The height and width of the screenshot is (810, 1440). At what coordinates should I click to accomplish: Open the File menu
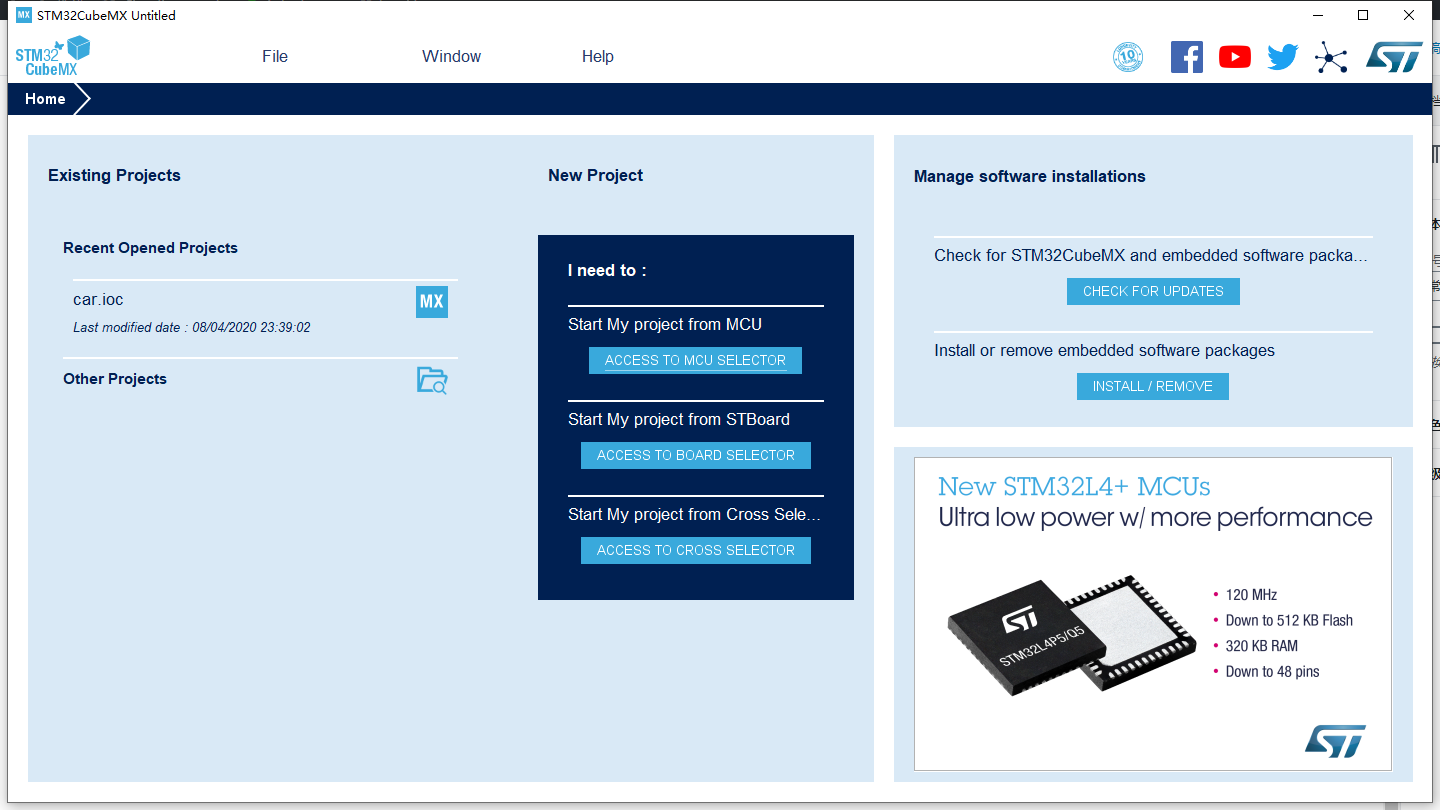click(274, 56)
